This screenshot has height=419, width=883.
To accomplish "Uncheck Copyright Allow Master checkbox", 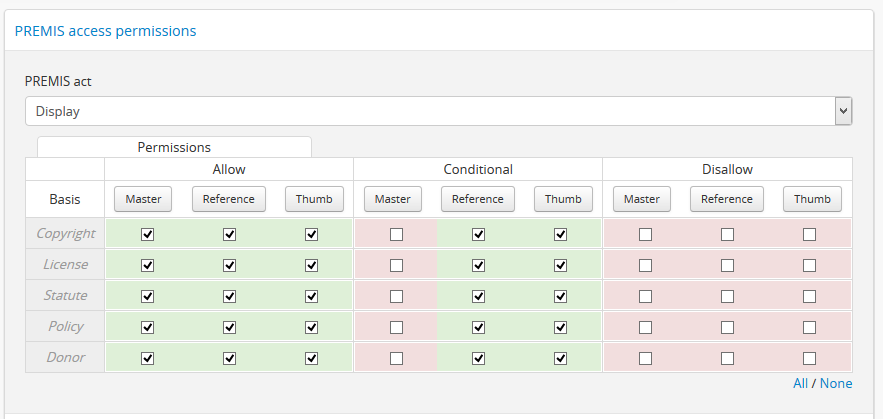I will 148,234.
